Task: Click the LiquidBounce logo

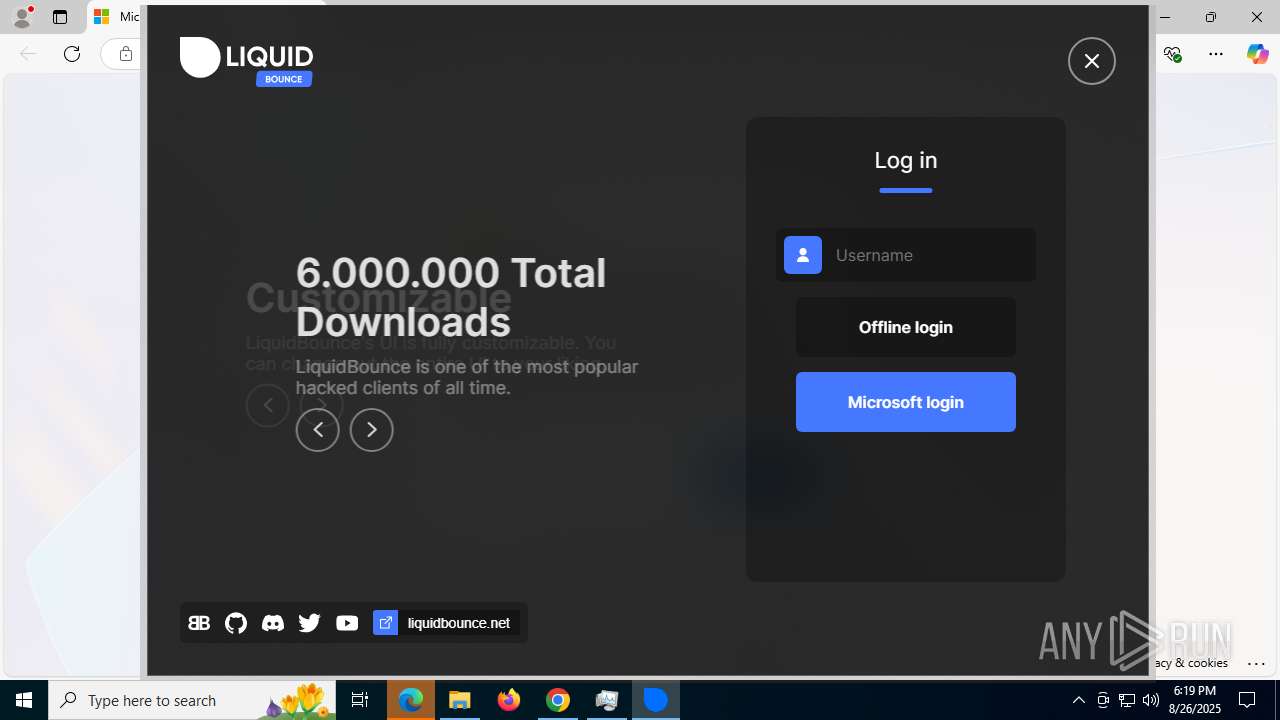Action: tap(246, 60)
